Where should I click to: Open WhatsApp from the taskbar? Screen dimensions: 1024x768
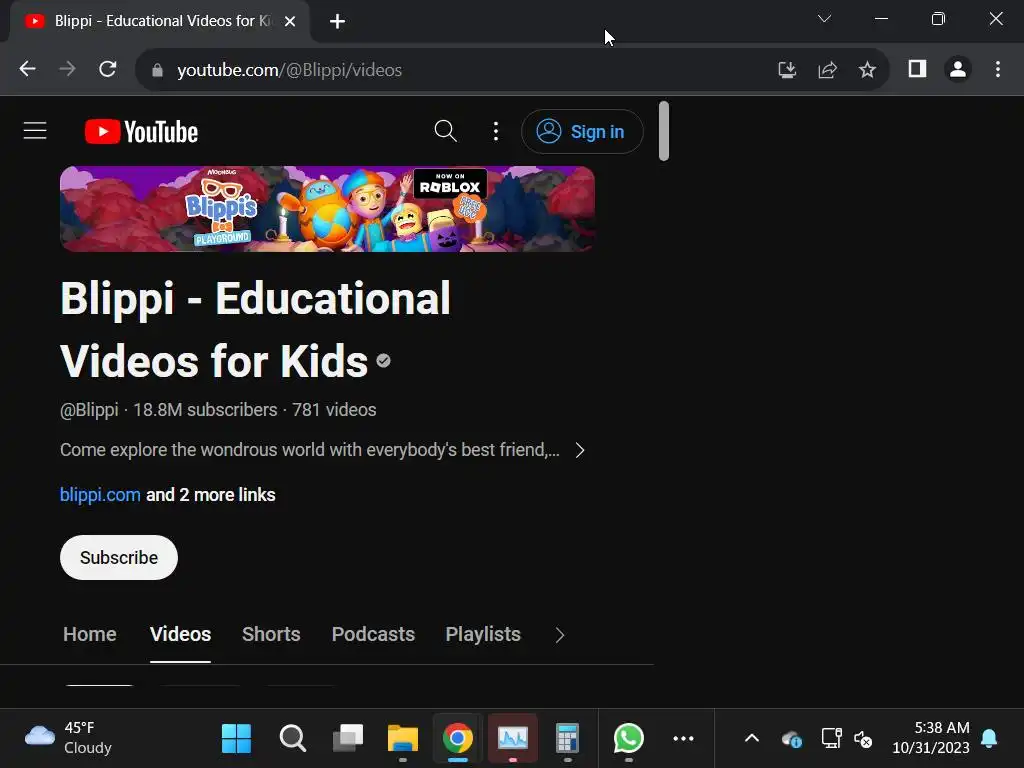628,739
